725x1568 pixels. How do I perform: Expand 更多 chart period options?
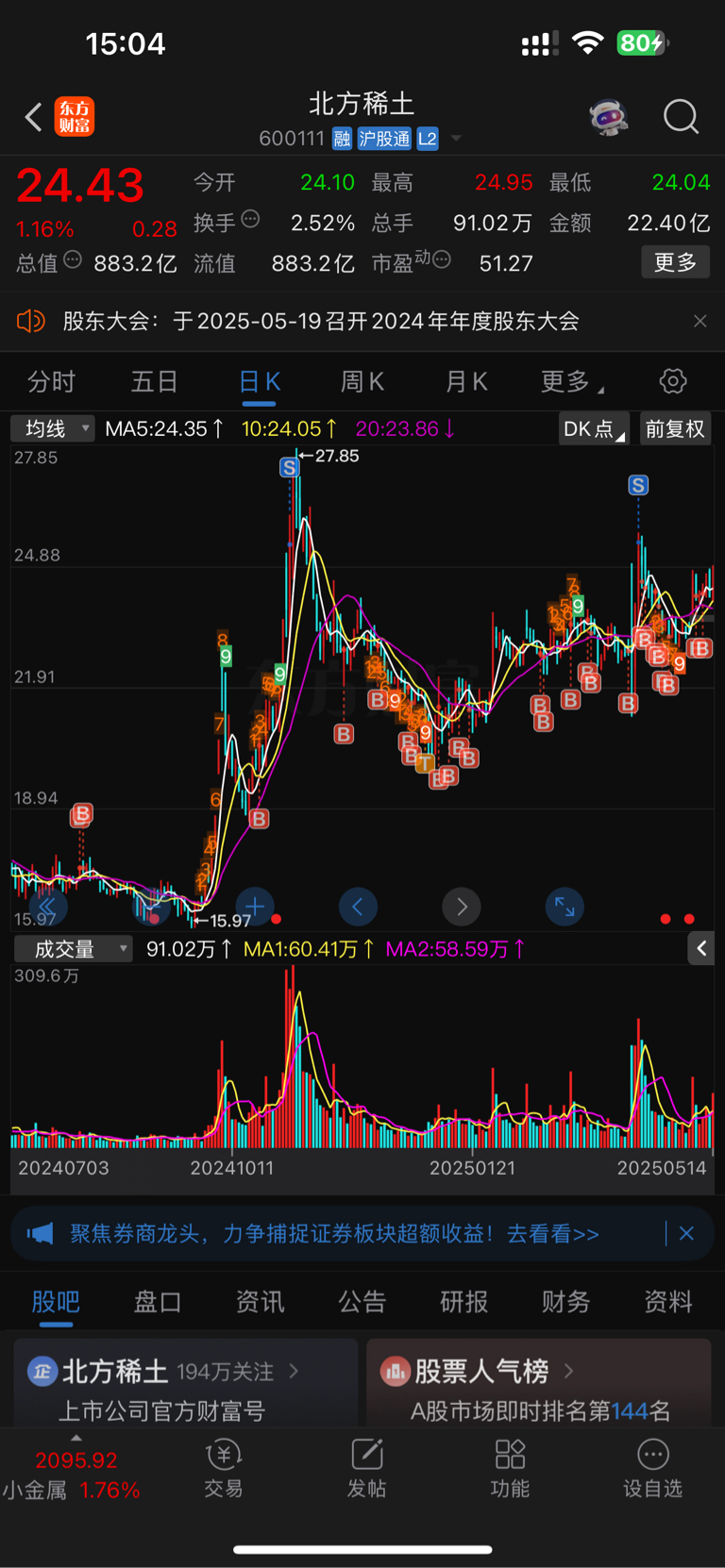tap(572, 381)
